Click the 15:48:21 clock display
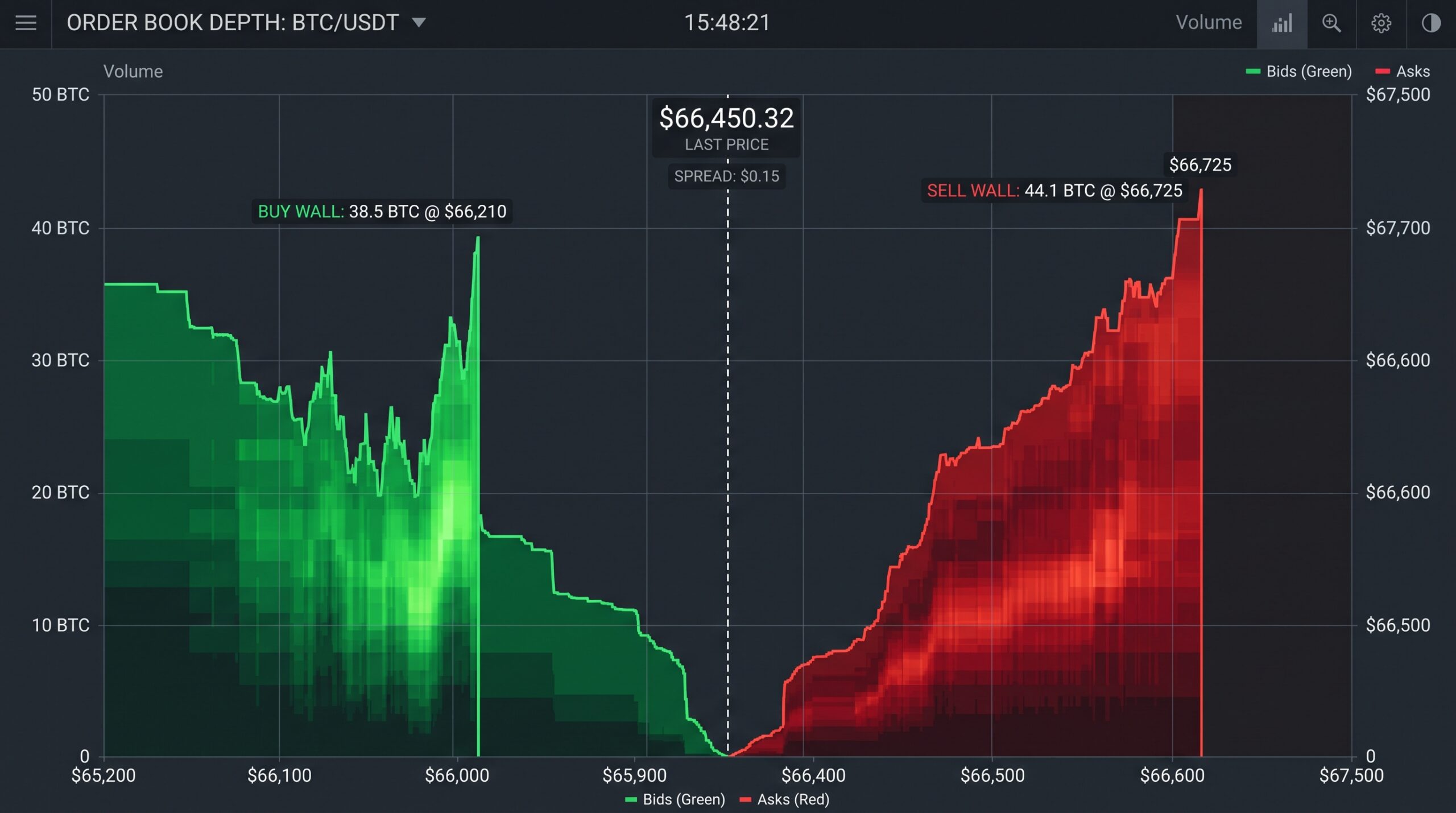Screen dimensions: 1456x813 [x=727, y=23]
